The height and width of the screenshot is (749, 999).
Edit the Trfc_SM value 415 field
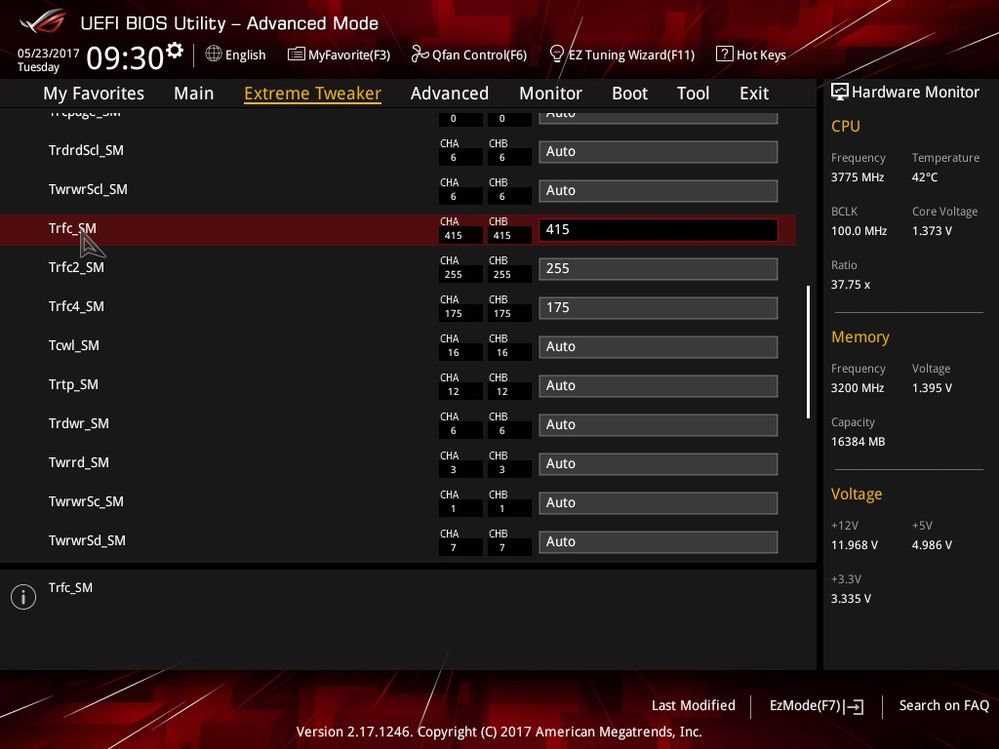click(658, 230)
